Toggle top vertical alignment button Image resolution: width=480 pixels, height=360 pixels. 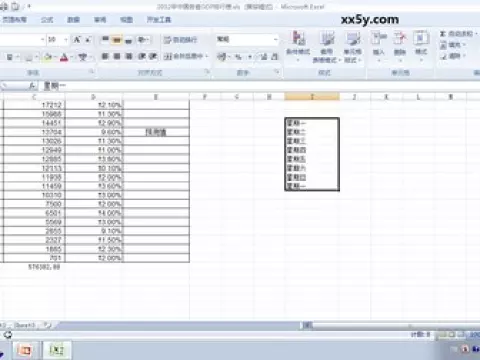pos(105,40)
